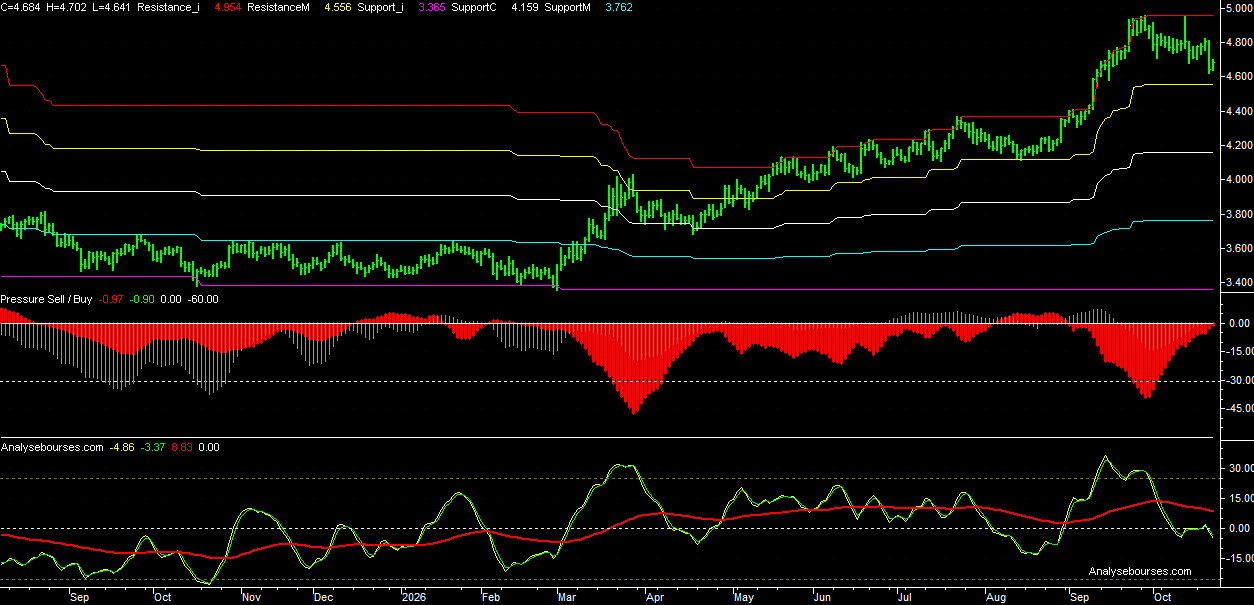Click the Apr date axis label
1254x605 pixels.
[655, 597]
